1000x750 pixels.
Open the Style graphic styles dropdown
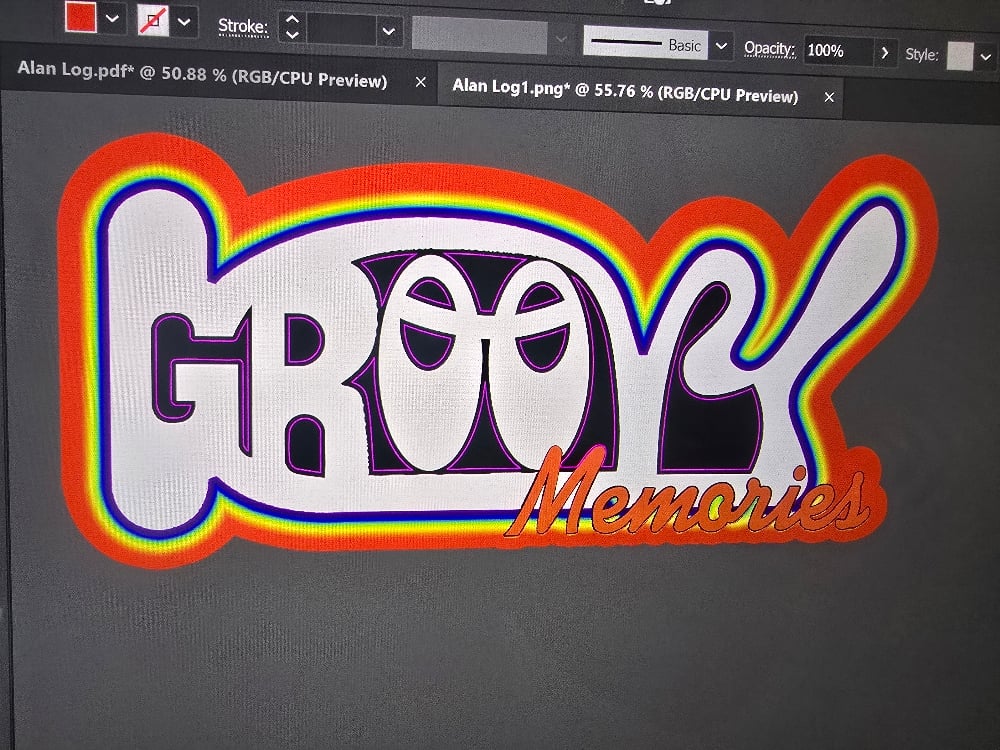click(987, 56)
